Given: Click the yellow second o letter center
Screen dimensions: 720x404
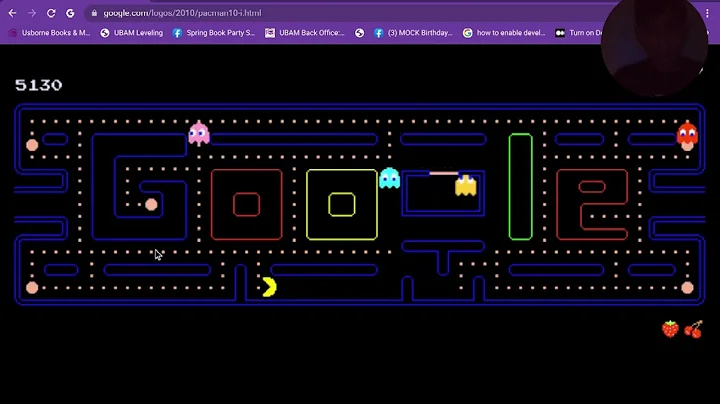Looking at the screenshot, I should point(342,204).
